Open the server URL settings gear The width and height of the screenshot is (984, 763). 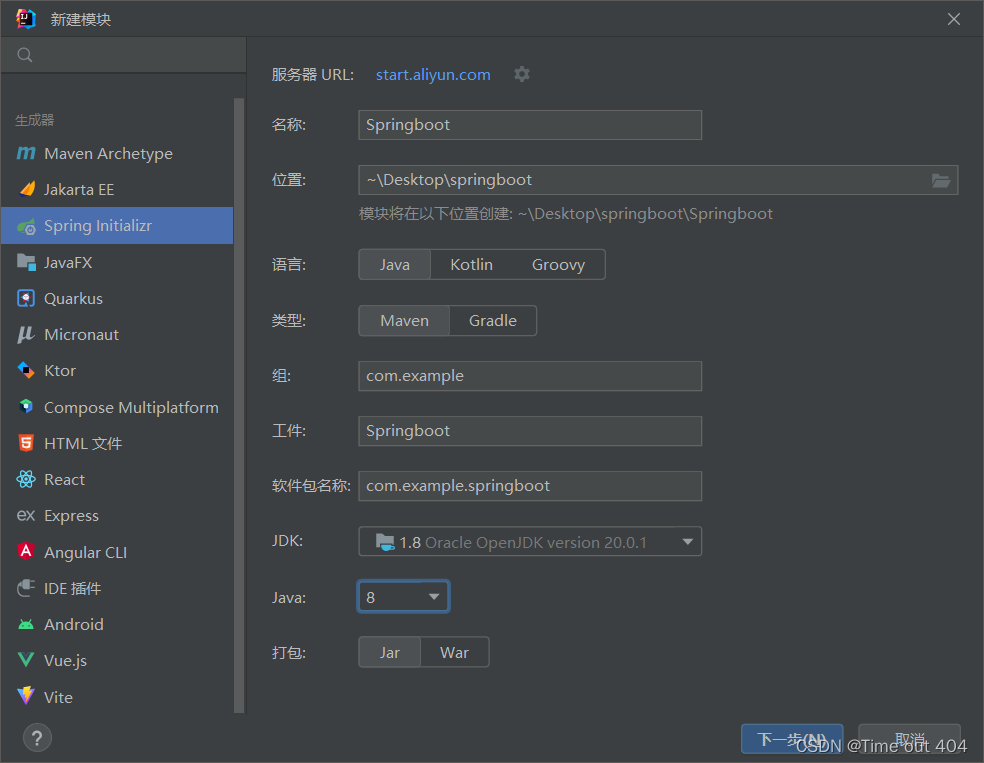click(521, 74)
